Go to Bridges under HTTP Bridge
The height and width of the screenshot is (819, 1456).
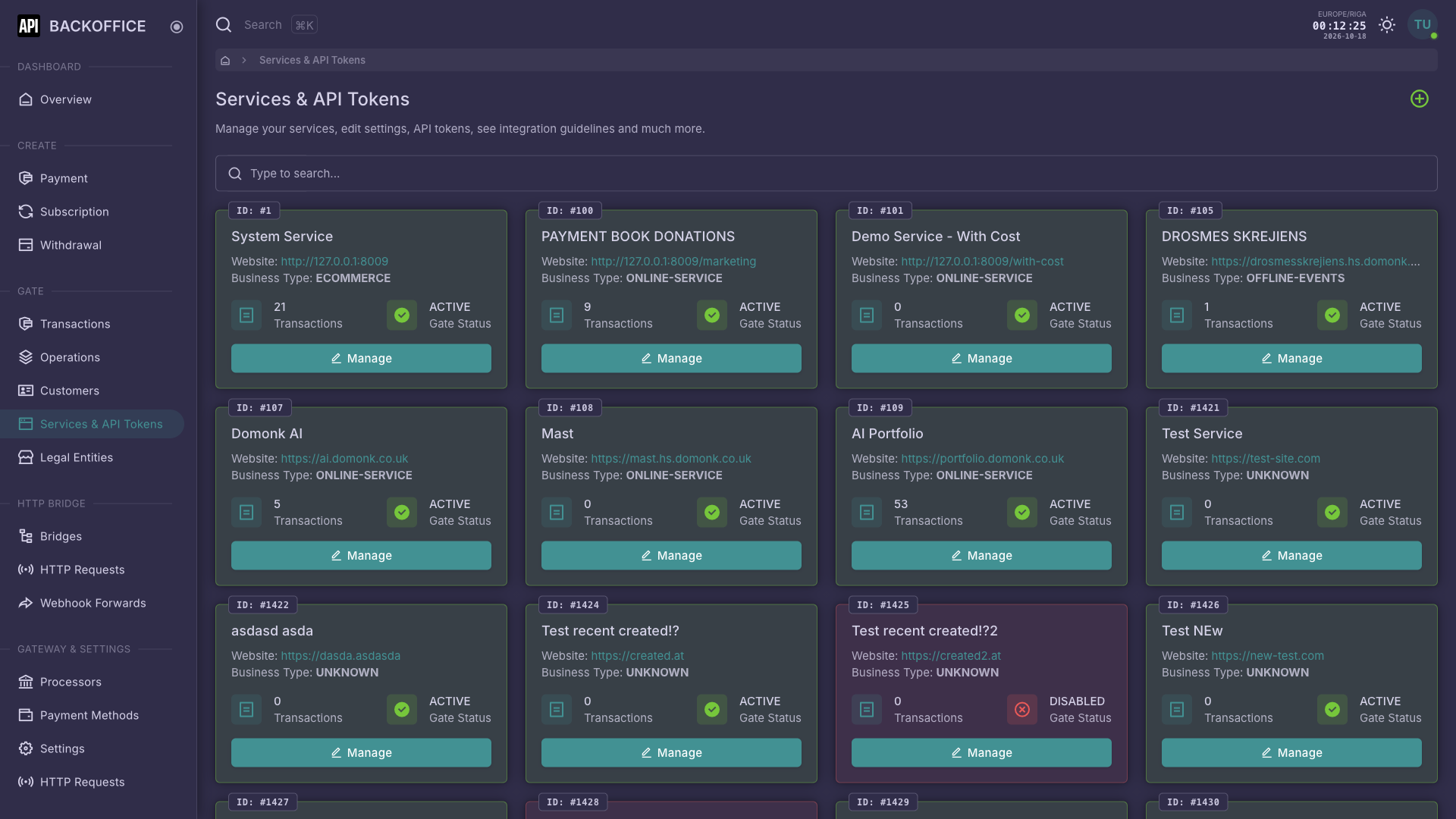point(92,536)
